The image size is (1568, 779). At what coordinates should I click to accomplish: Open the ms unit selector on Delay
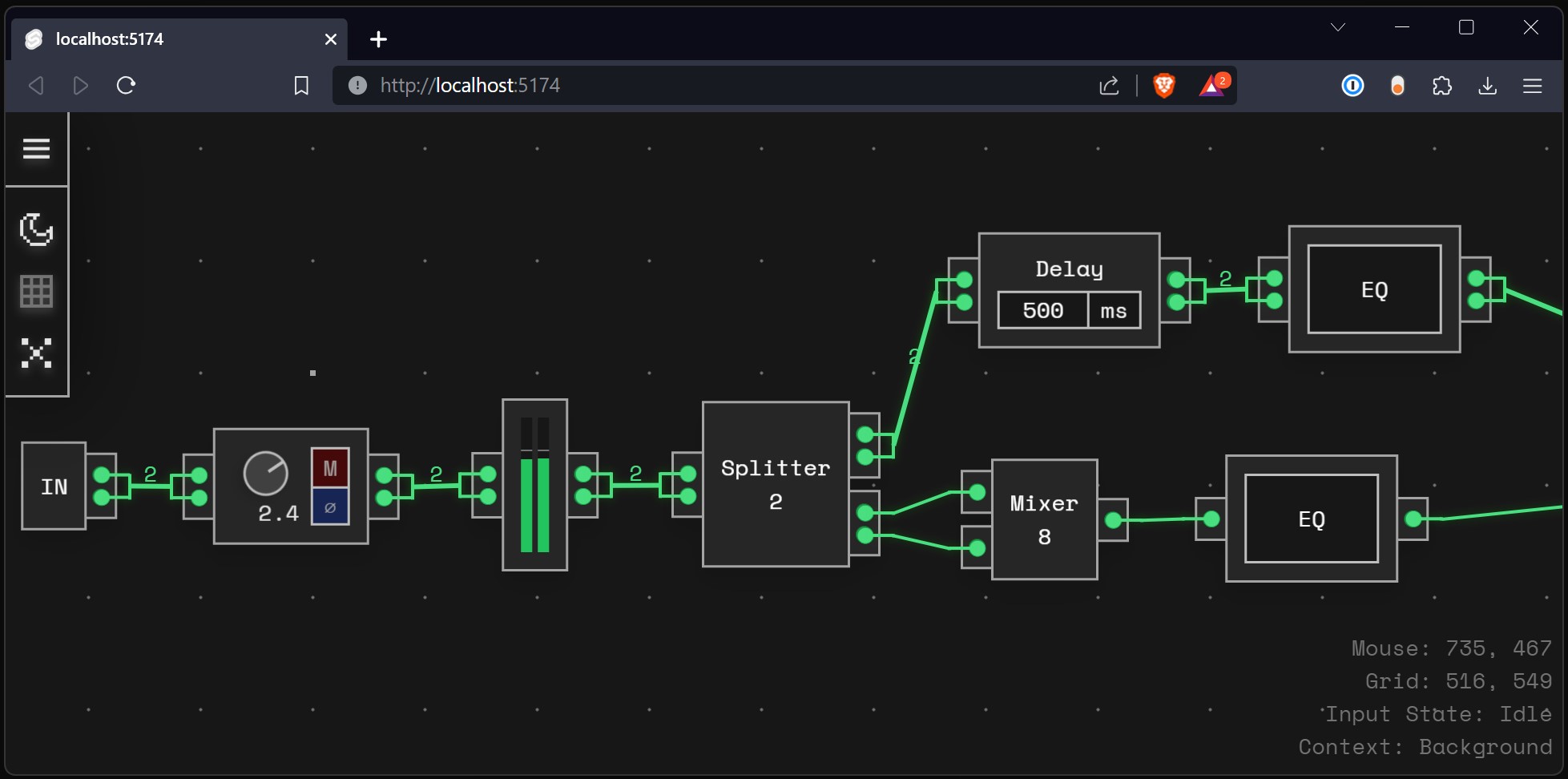(x=1113, y=310)
